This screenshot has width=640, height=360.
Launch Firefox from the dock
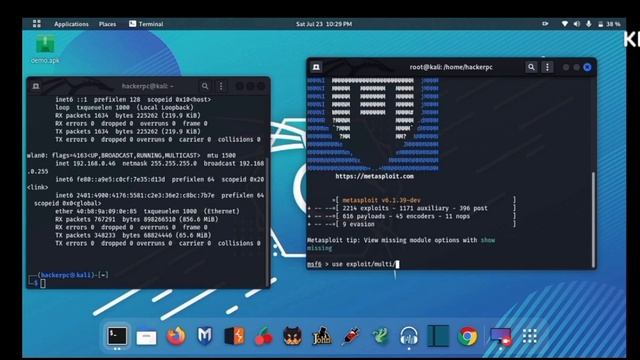176,336
